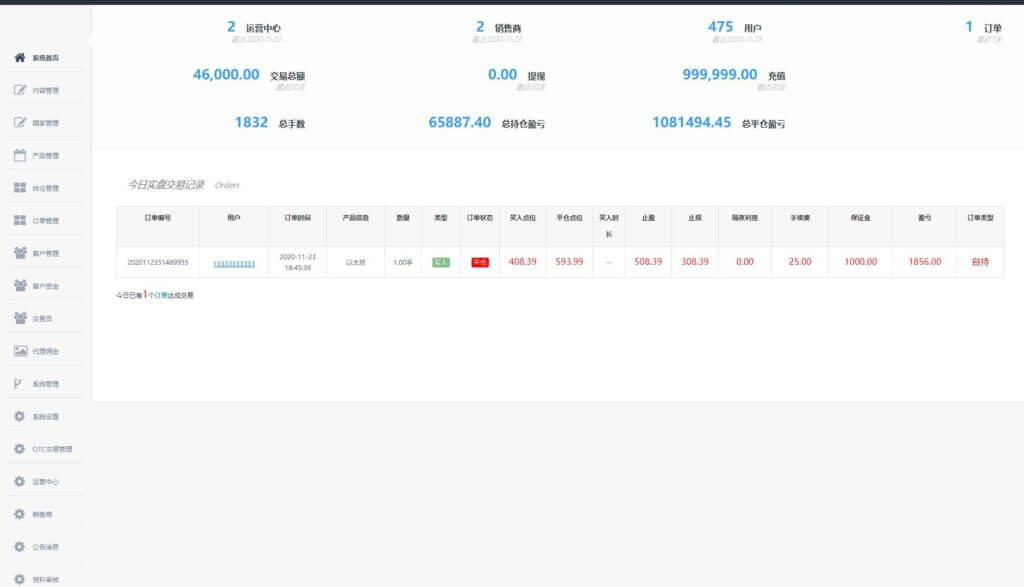Click the gear icon beside OTC交易管理
Screen dimensions: 1024x587
[x=20, y=449]
